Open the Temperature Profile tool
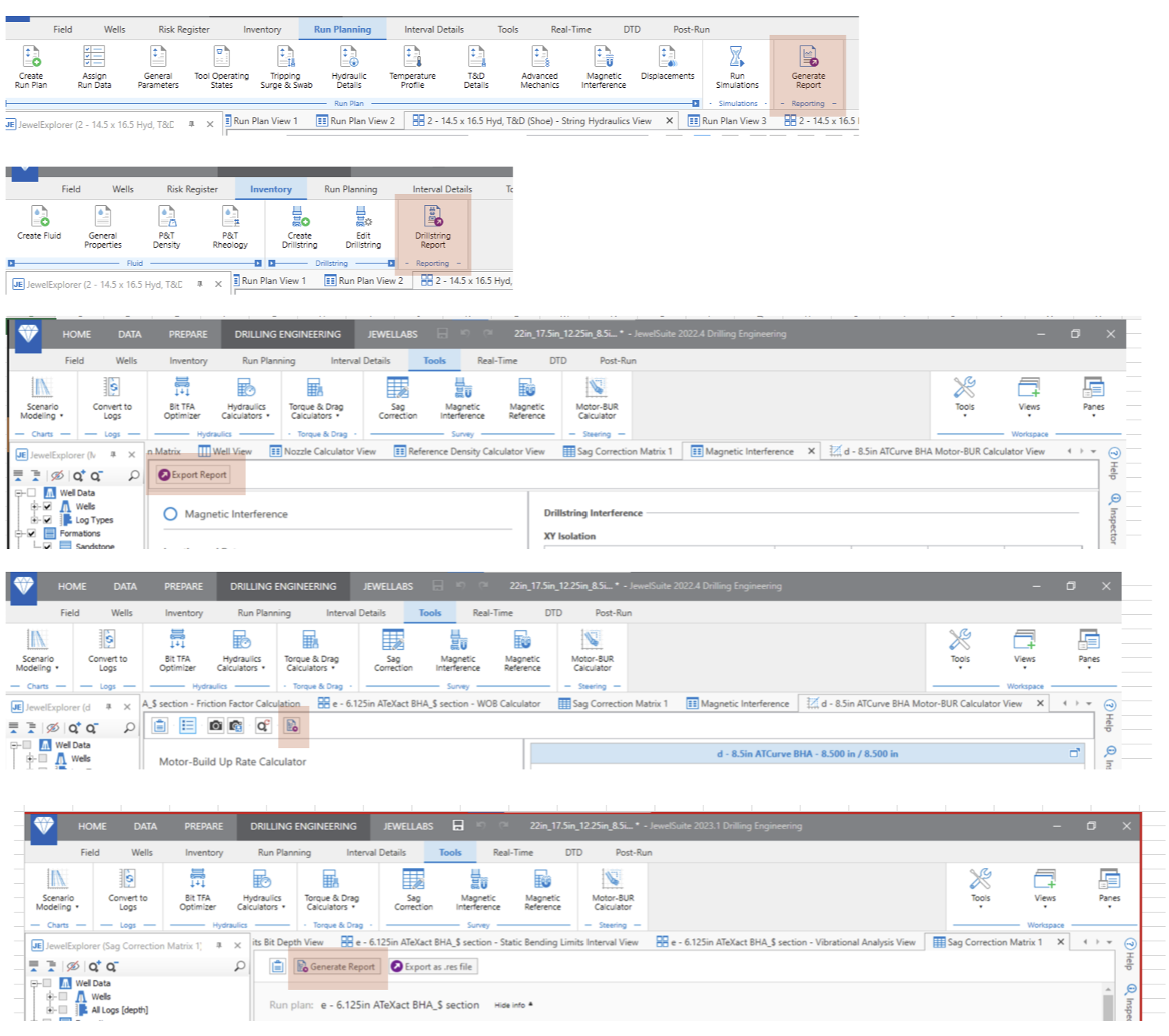The image size is (1169, 1036). pos(413,67)
